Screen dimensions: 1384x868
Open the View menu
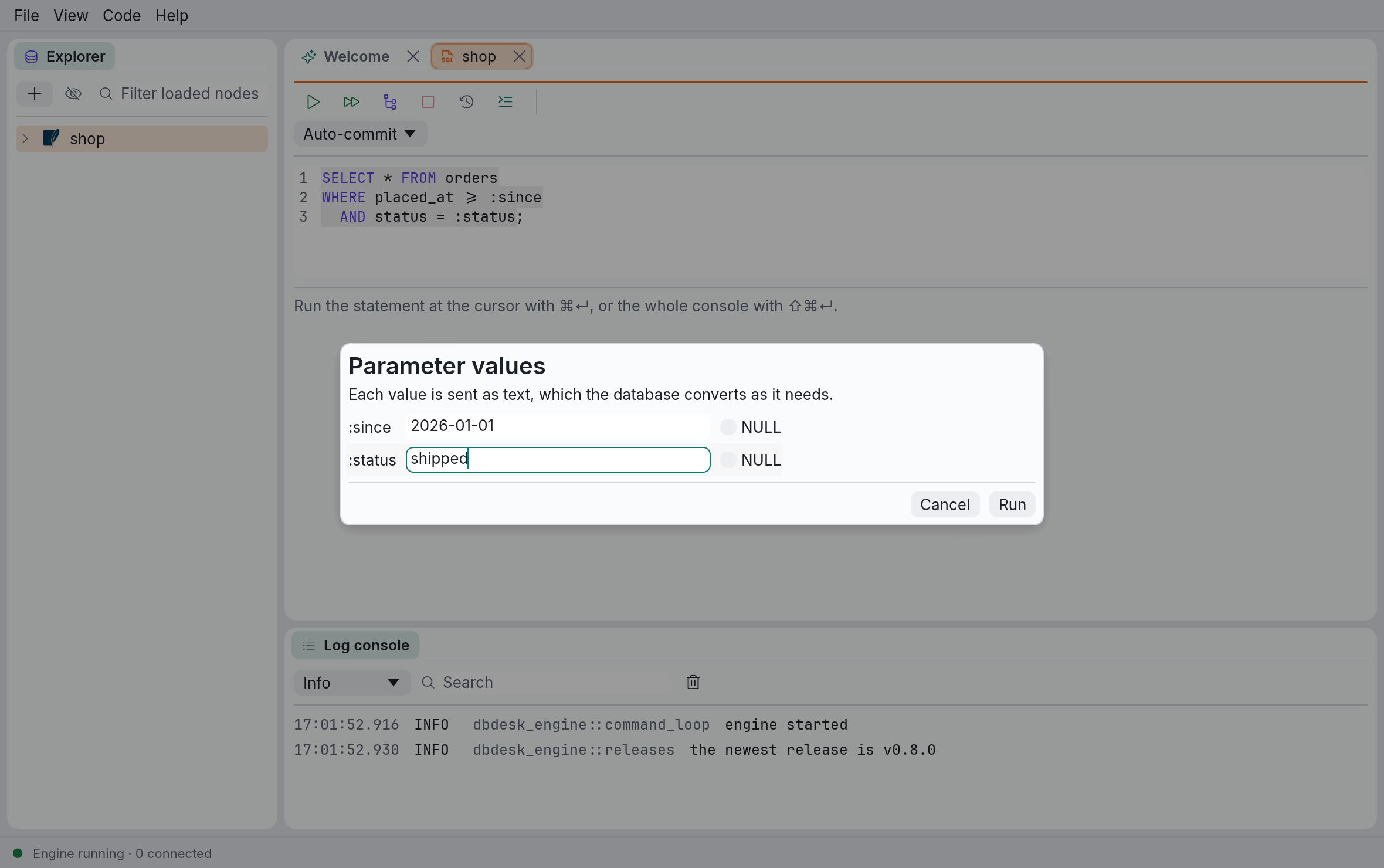point(70,16)
